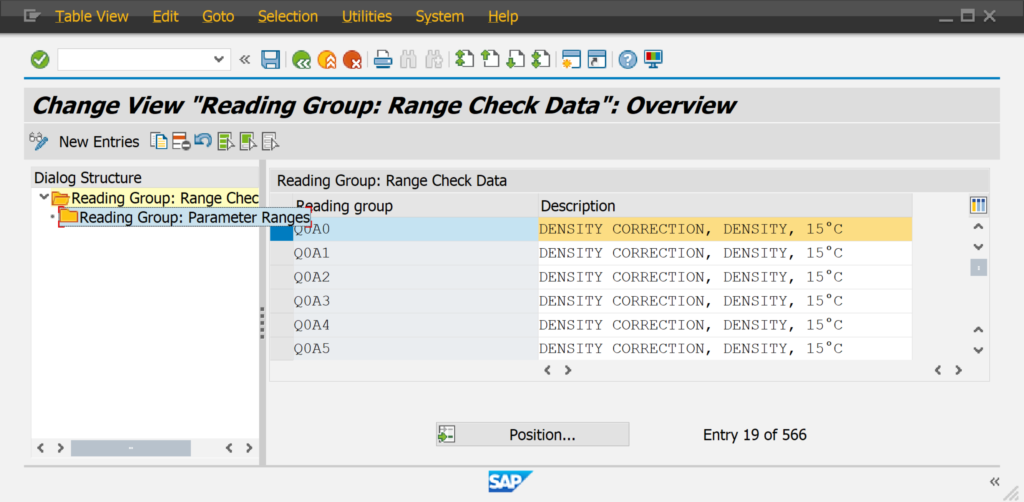
Task: Open the Help question mark icon
Action: [x=628, y=60]
